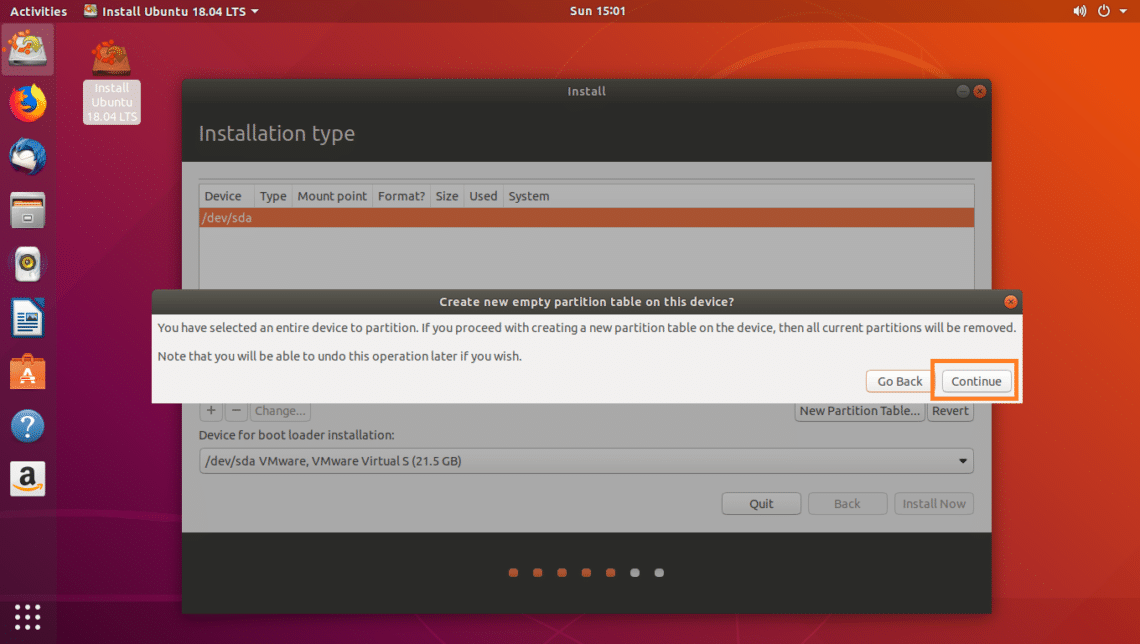Close the partition table confirmation dialog
This screenshot has width=1140, height=644.
[x=1010, y=301]
